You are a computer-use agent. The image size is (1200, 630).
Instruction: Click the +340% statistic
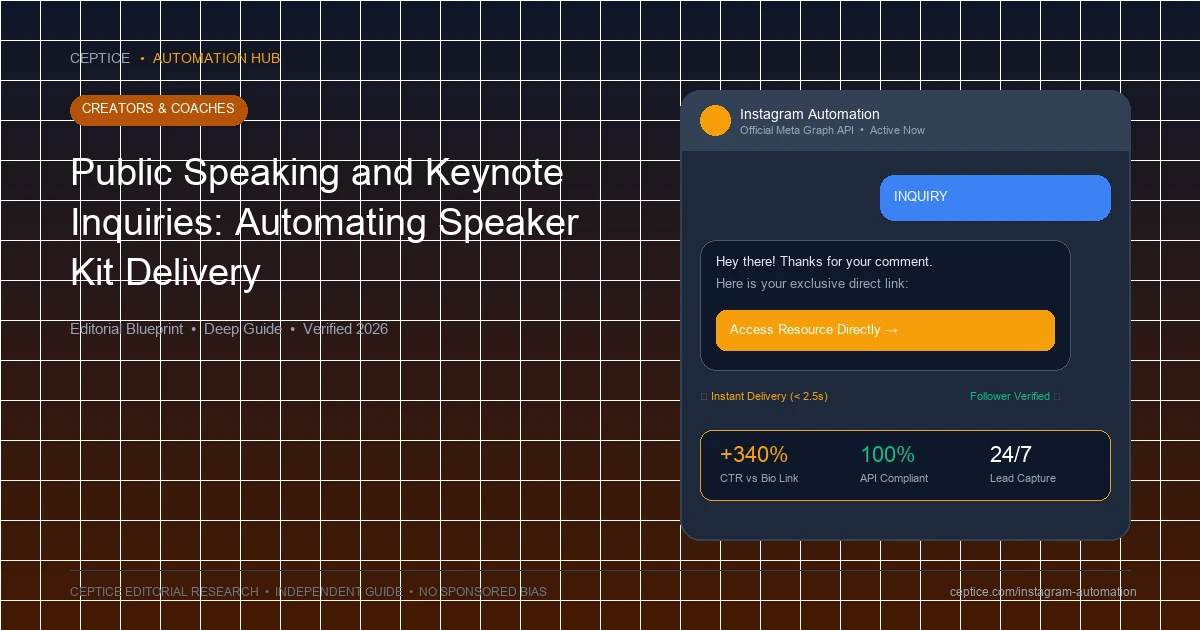tap(754, 455)
